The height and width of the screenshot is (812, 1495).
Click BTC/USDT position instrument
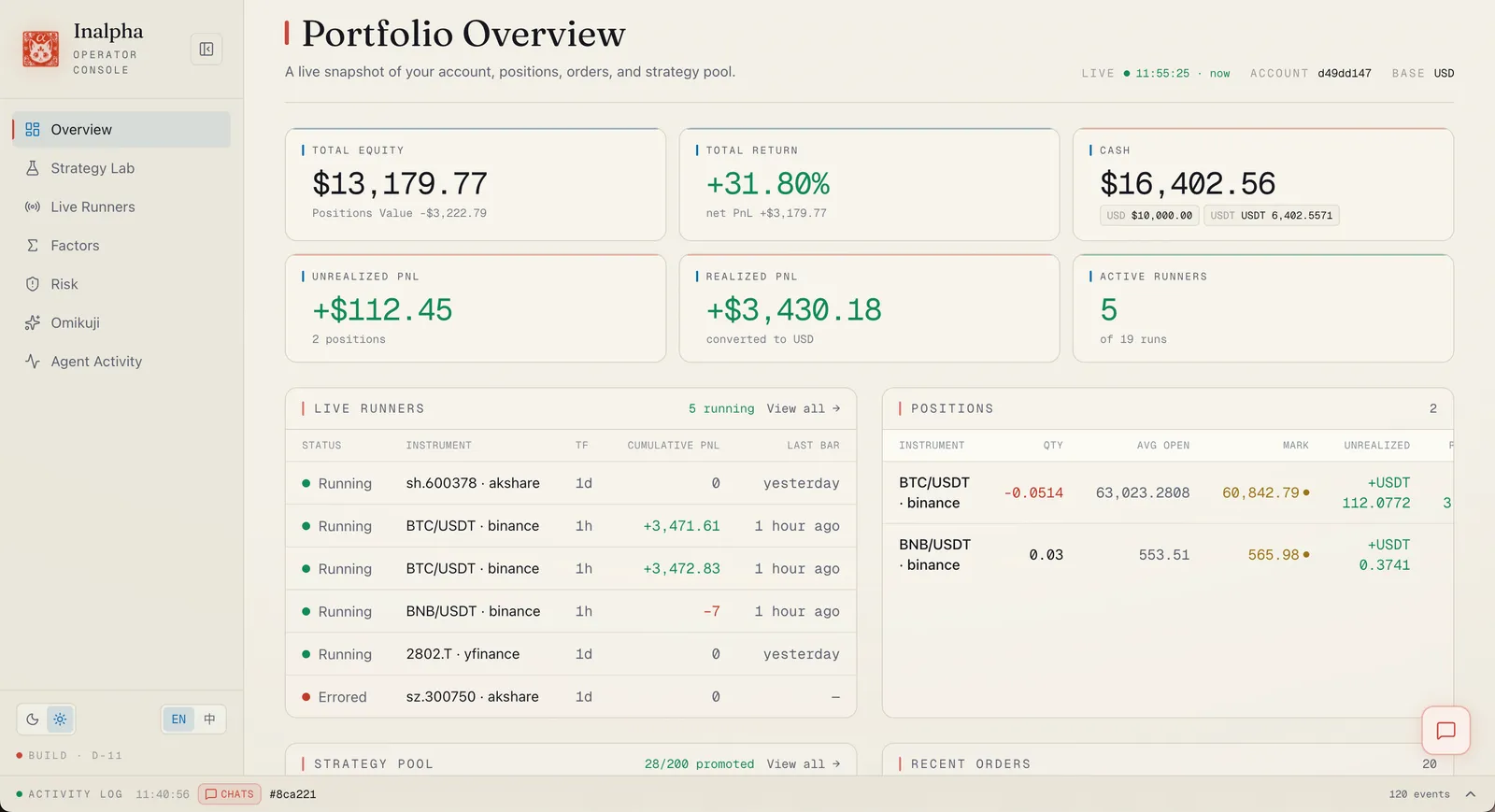pos(934,492)
